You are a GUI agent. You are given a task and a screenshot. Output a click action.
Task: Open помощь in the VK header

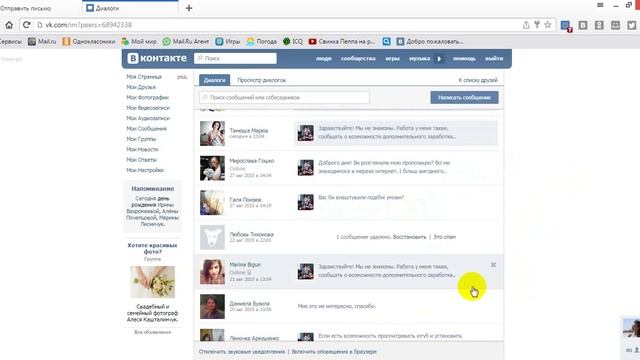pos(464,59)
